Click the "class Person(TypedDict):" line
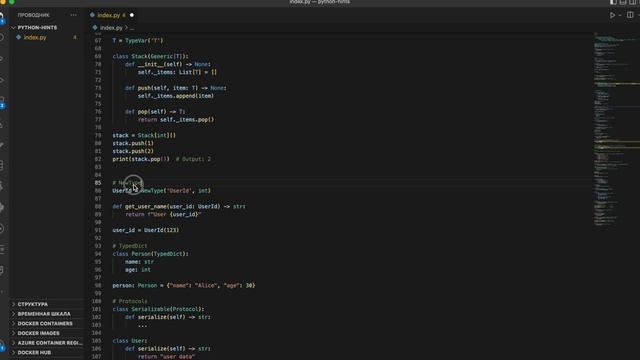Image resolution: width=640 pixels, height=360 pixels. 151,254
